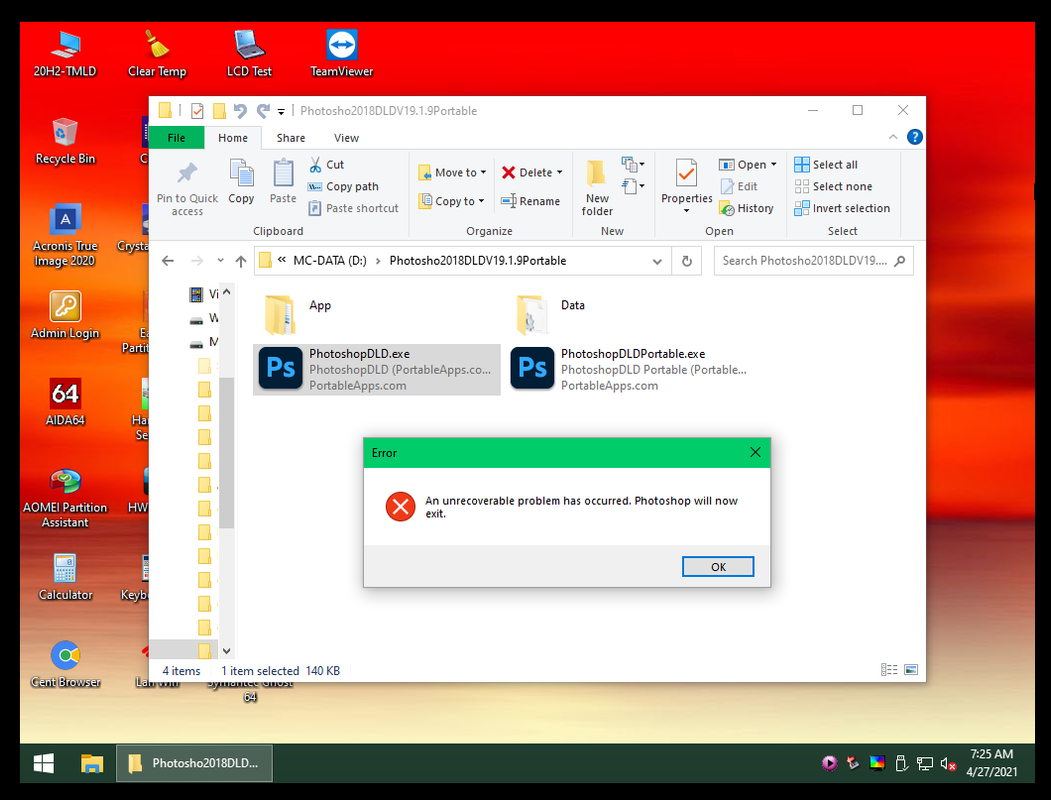The height and width of the screenshot is (800, 1051).
Task: Open the Recycle Bin
Action: [65, 141]
